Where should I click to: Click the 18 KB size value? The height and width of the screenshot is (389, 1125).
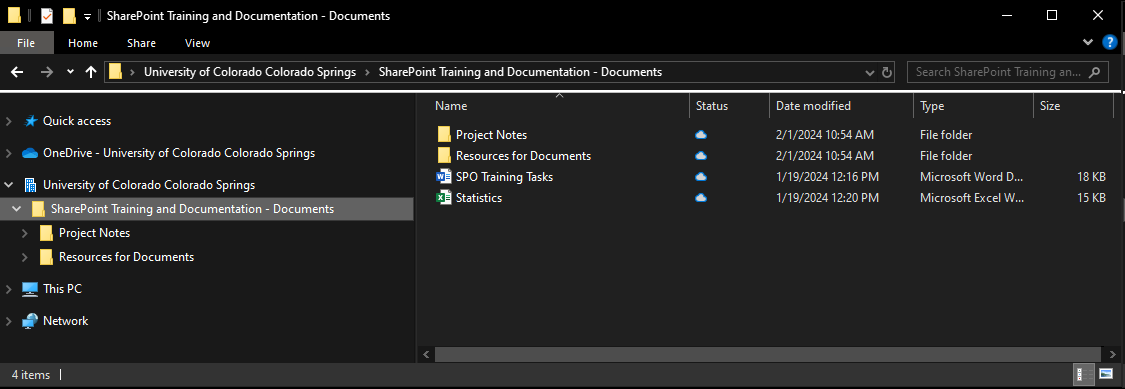[1091, 177]
